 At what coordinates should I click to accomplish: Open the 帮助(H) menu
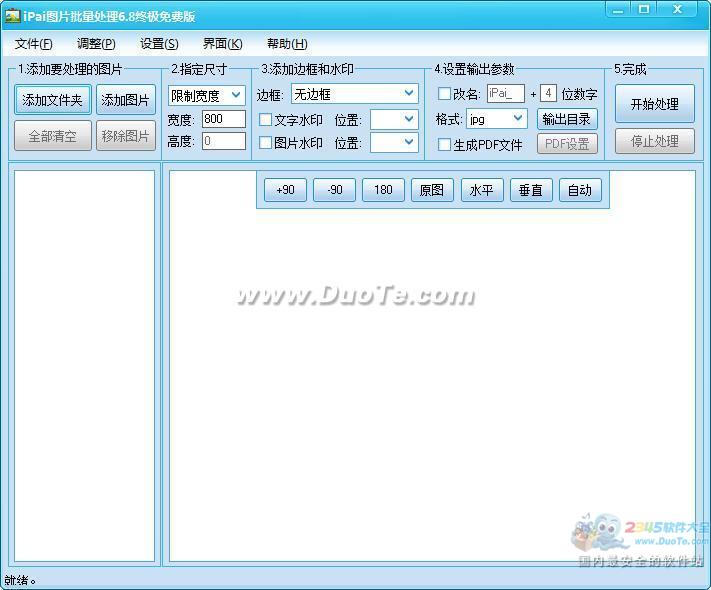coord(287,44)
